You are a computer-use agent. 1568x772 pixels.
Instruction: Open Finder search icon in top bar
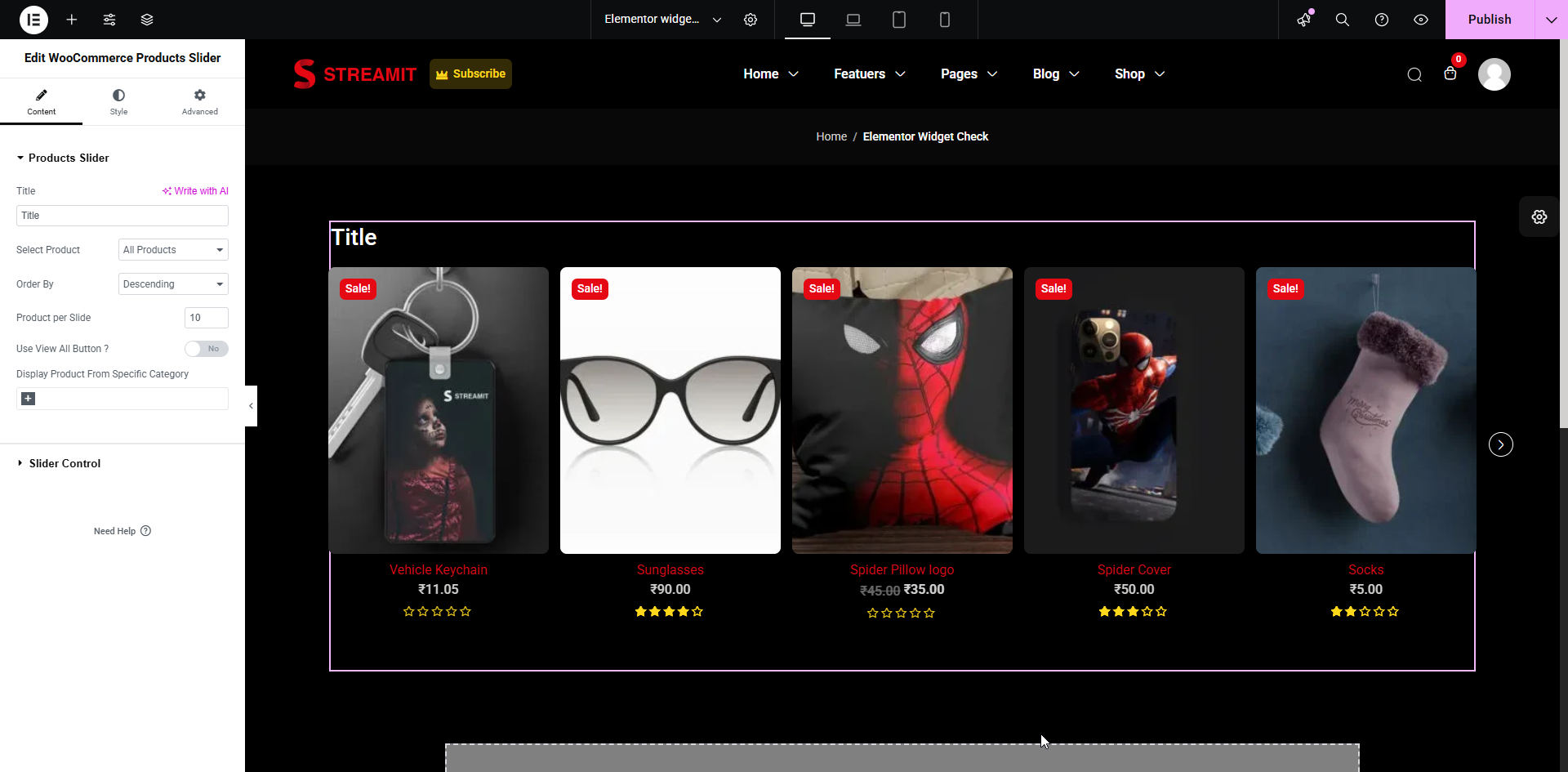point(1343,20)
